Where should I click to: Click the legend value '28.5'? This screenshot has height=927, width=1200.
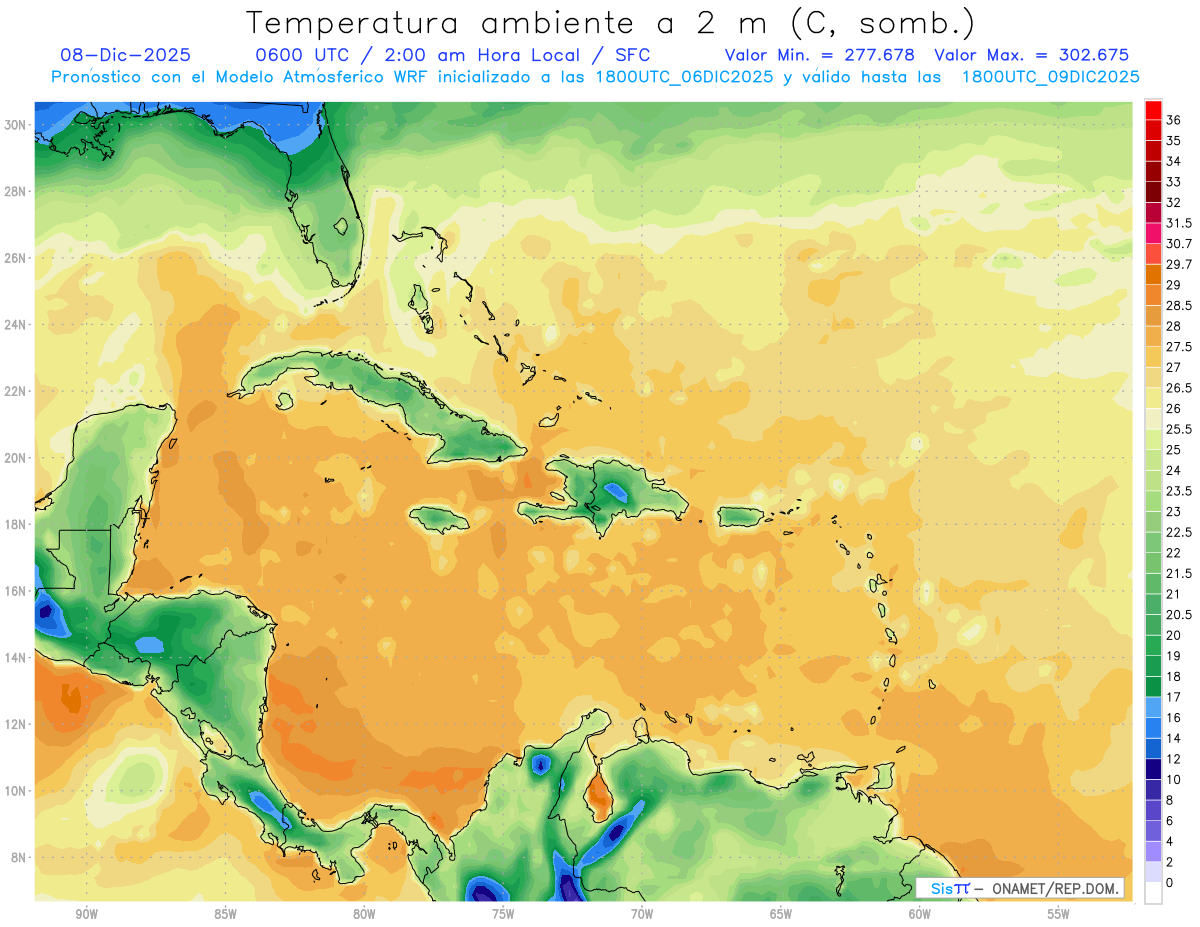1179,306
